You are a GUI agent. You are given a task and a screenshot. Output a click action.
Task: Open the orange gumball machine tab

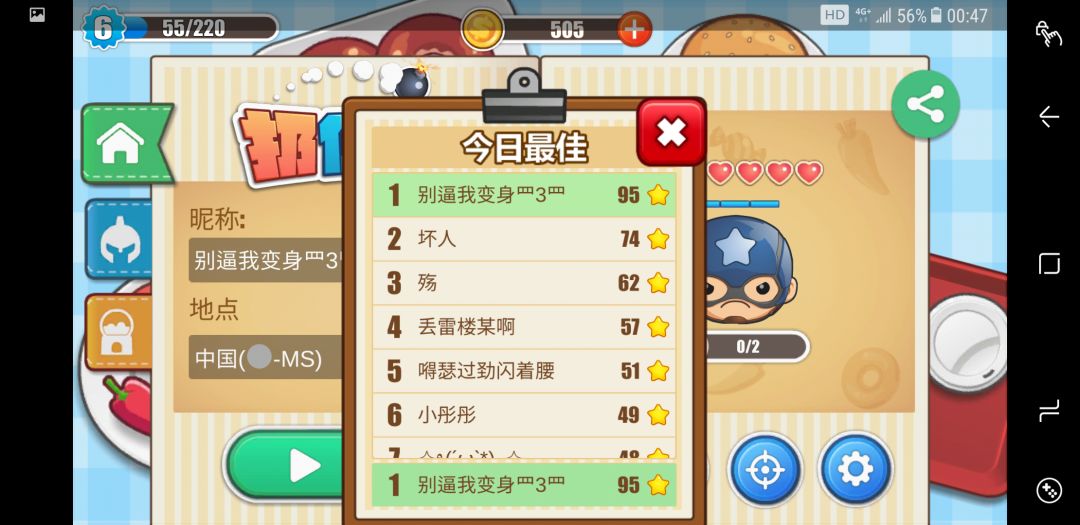[118, 332]
